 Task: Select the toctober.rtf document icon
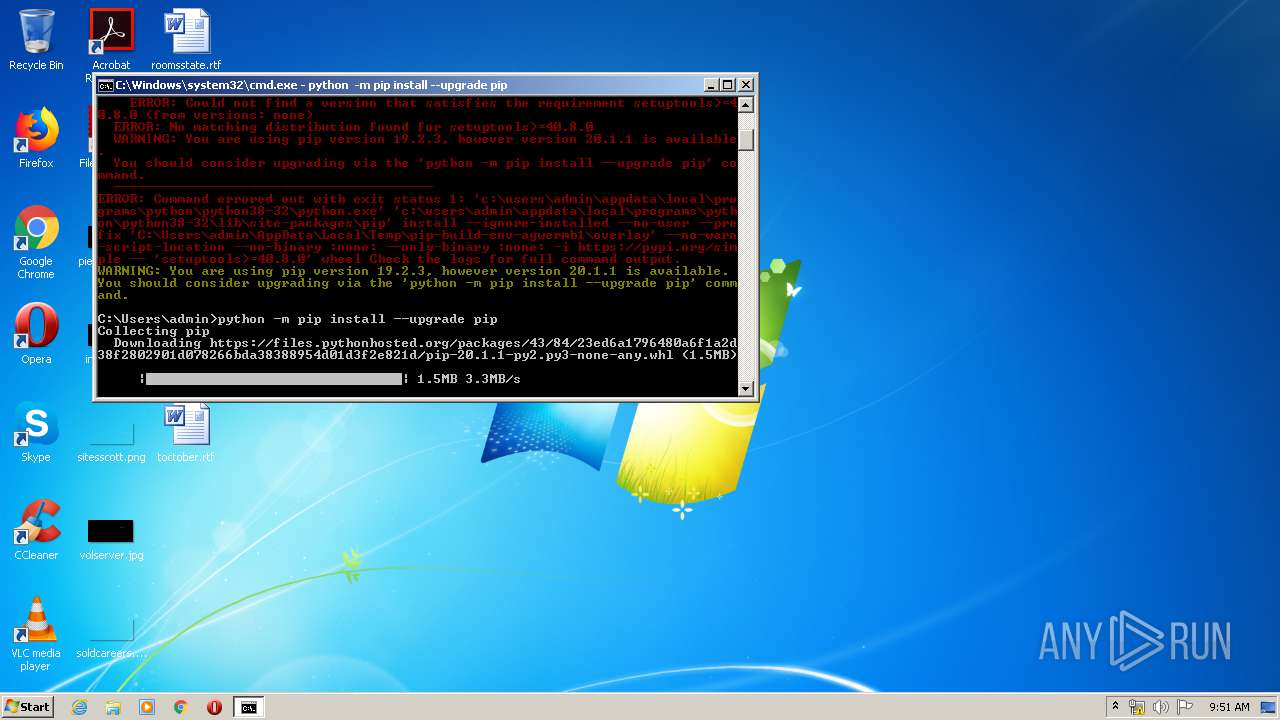[x=186, y=432]
